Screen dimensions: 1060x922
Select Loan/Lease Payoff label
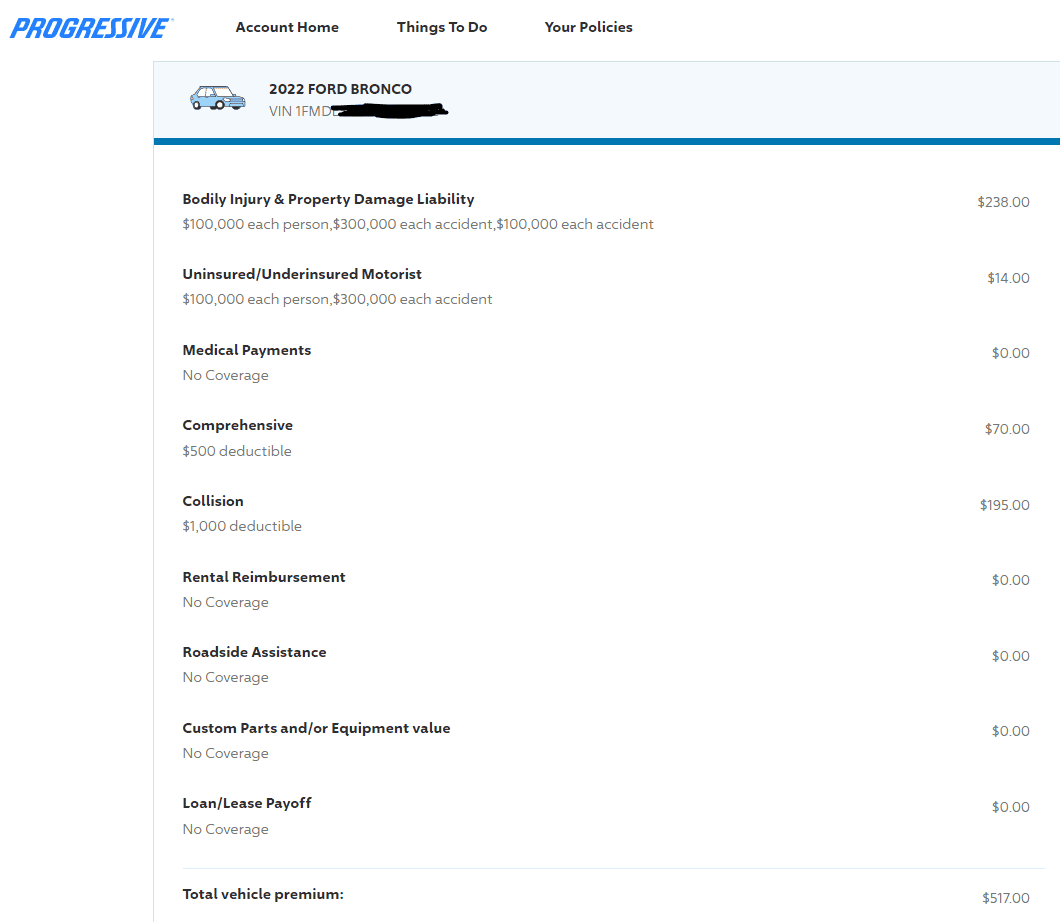coord(247,803)
